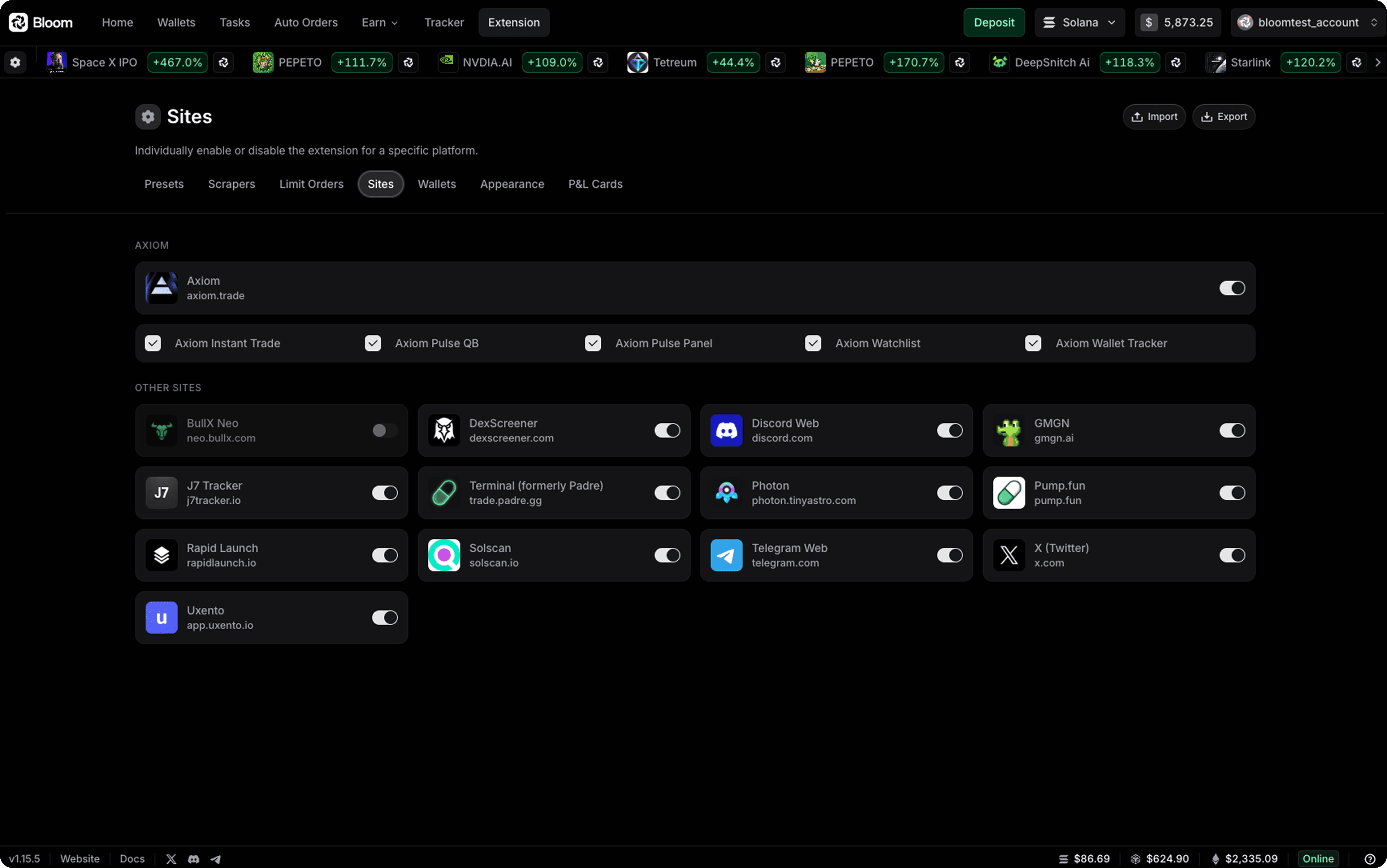Click the help question mark icon

pos(1370,859)
